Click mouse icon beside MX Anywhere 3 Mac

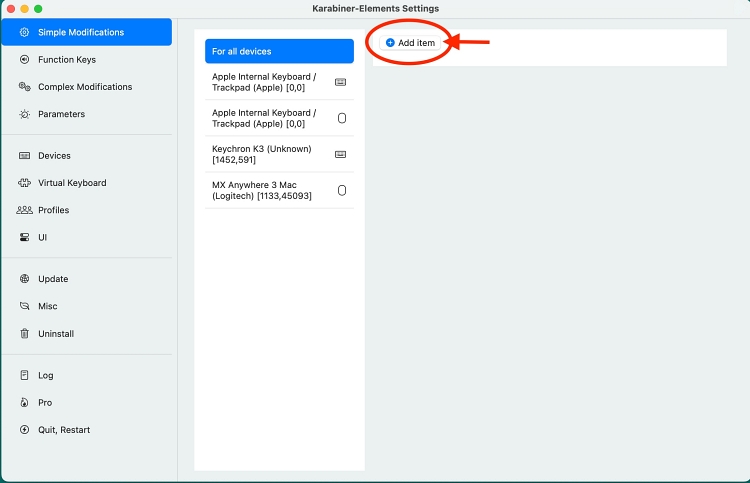tap(342, 190)
